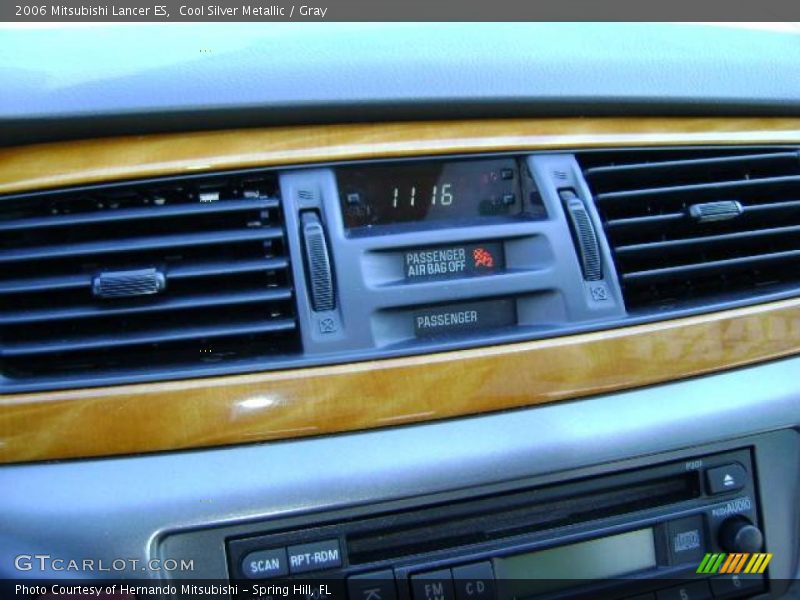
Task: Click the vent-open icon above right thumbwheel
Action: point(560,176)
